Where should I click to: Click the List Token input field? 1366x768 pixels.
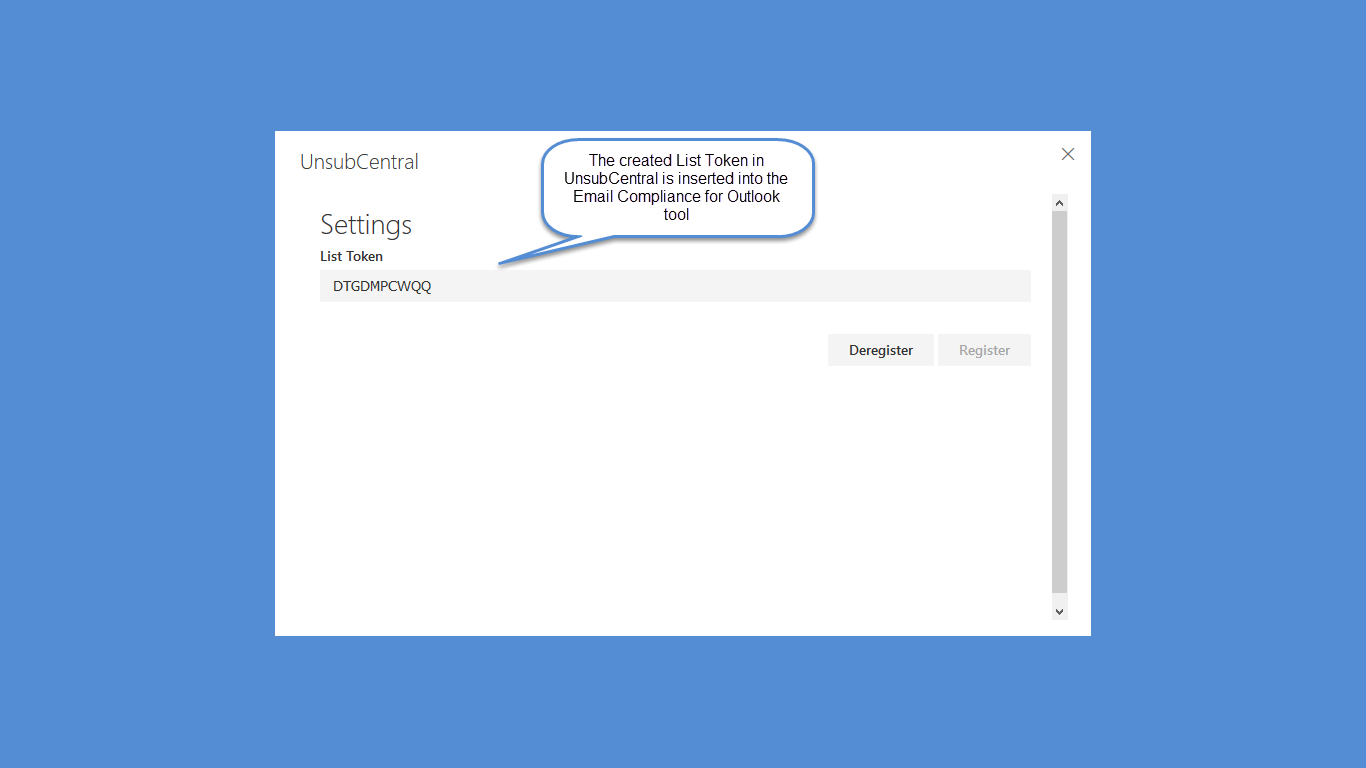[x=675, y=286]
